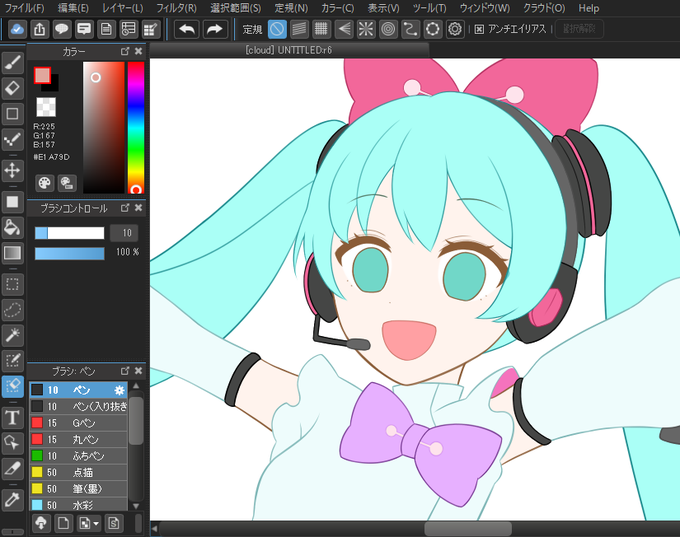This screenshot has width=680, height=537.
Task: Turn snap off with the circle-slash icon
Action: tap(277, 29)
